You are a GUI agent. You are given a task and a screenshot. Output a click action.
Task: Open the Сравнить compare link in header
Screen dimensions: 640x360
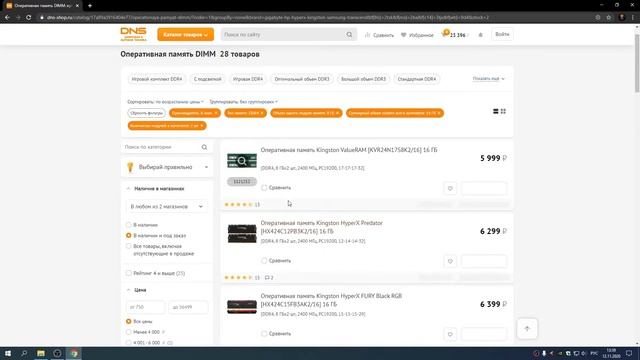click(380, 35)
